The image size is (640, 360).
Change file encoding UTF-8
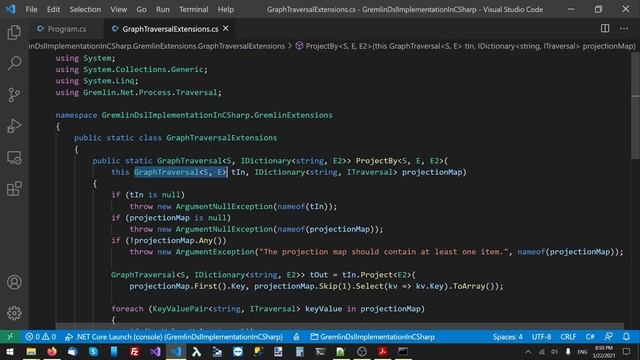tap(541, 337)
